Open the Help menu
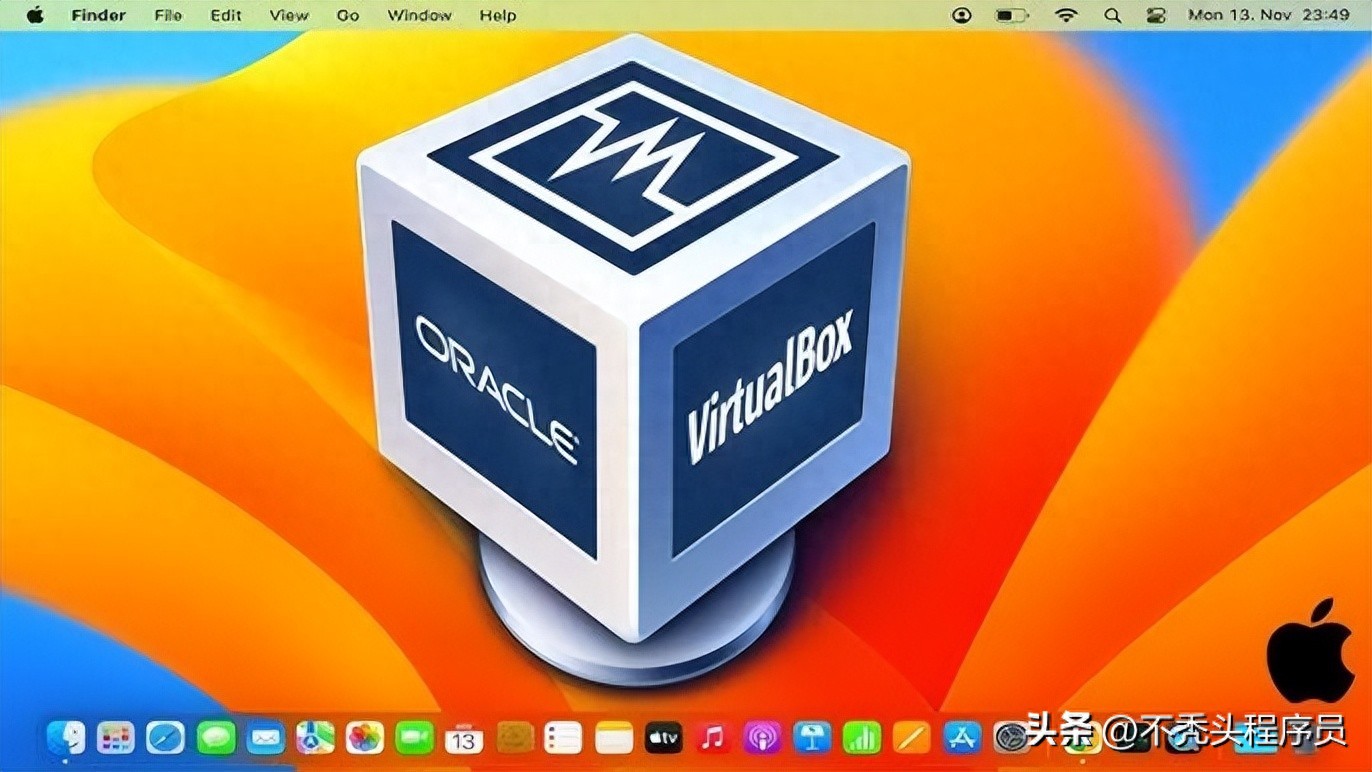Image resolution: width=1372 pixels, height=772 pixels. pyautogui.click(x=497, y=15)
